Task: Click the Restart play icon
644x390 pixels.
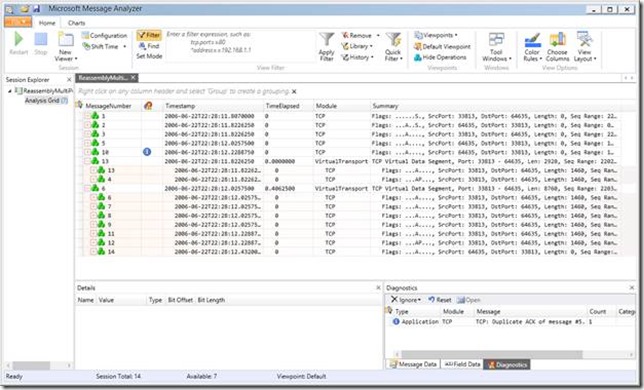Action: click(x=18, y=39)
